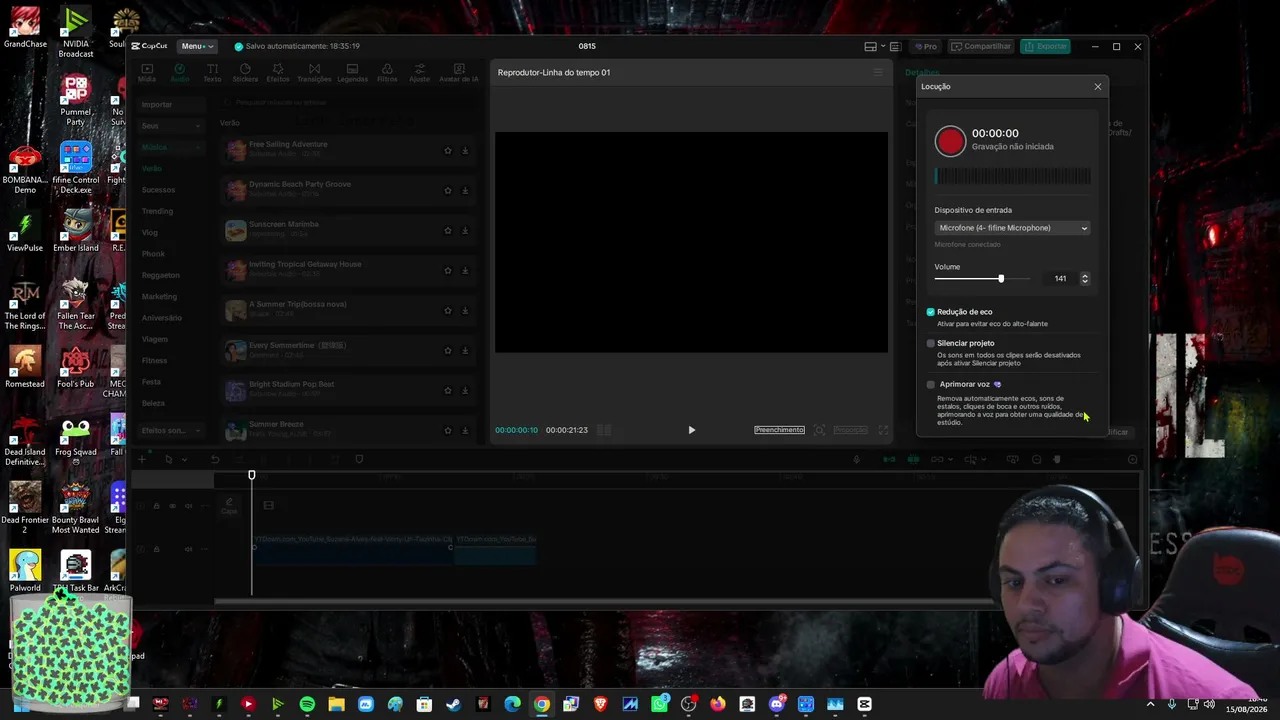Select the Trending music category
1280x720 pixels.
pos(157,211)
